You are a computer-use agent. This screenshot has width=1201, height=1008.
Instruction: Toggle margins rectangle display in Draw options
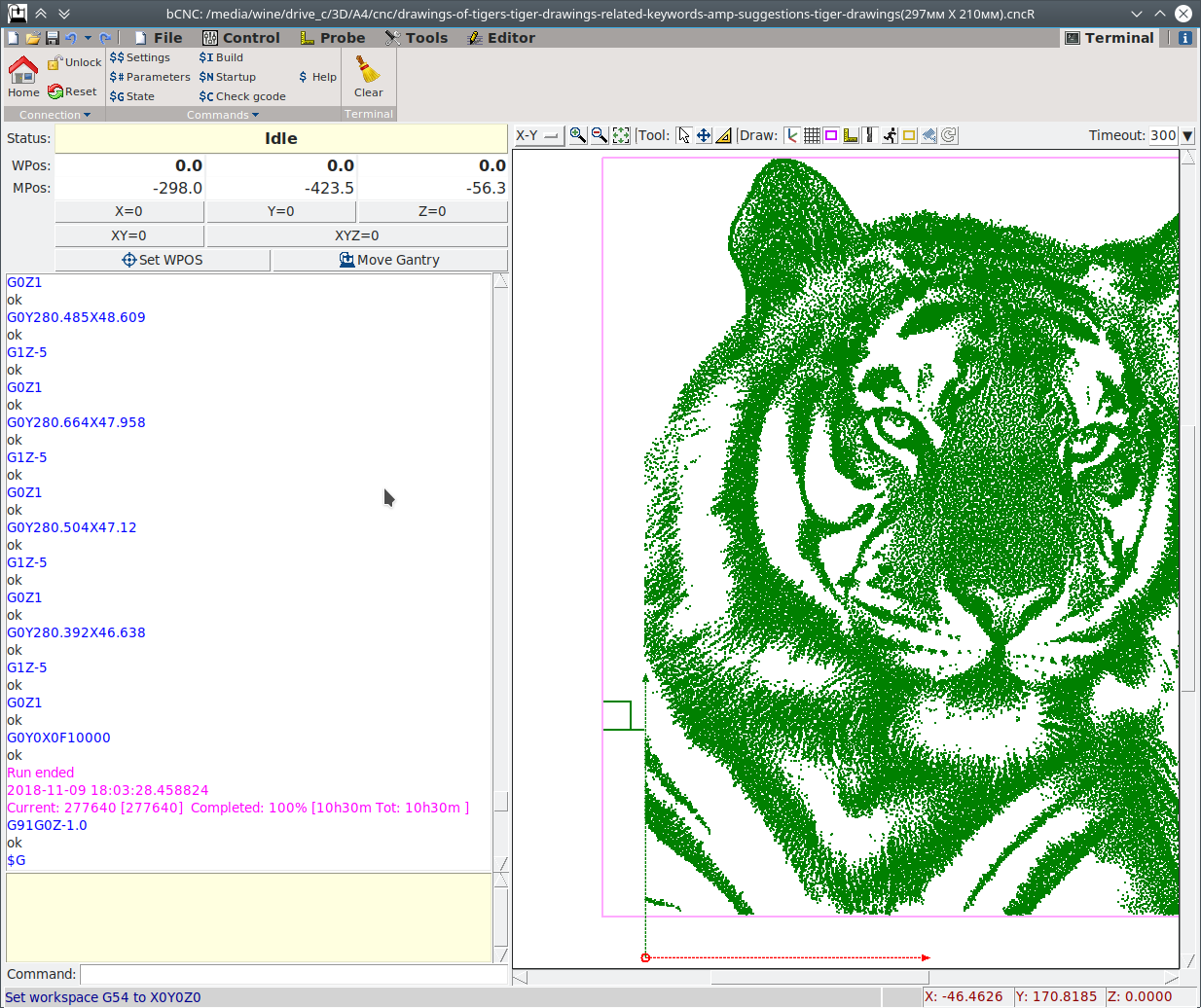(x=831, y=135)
